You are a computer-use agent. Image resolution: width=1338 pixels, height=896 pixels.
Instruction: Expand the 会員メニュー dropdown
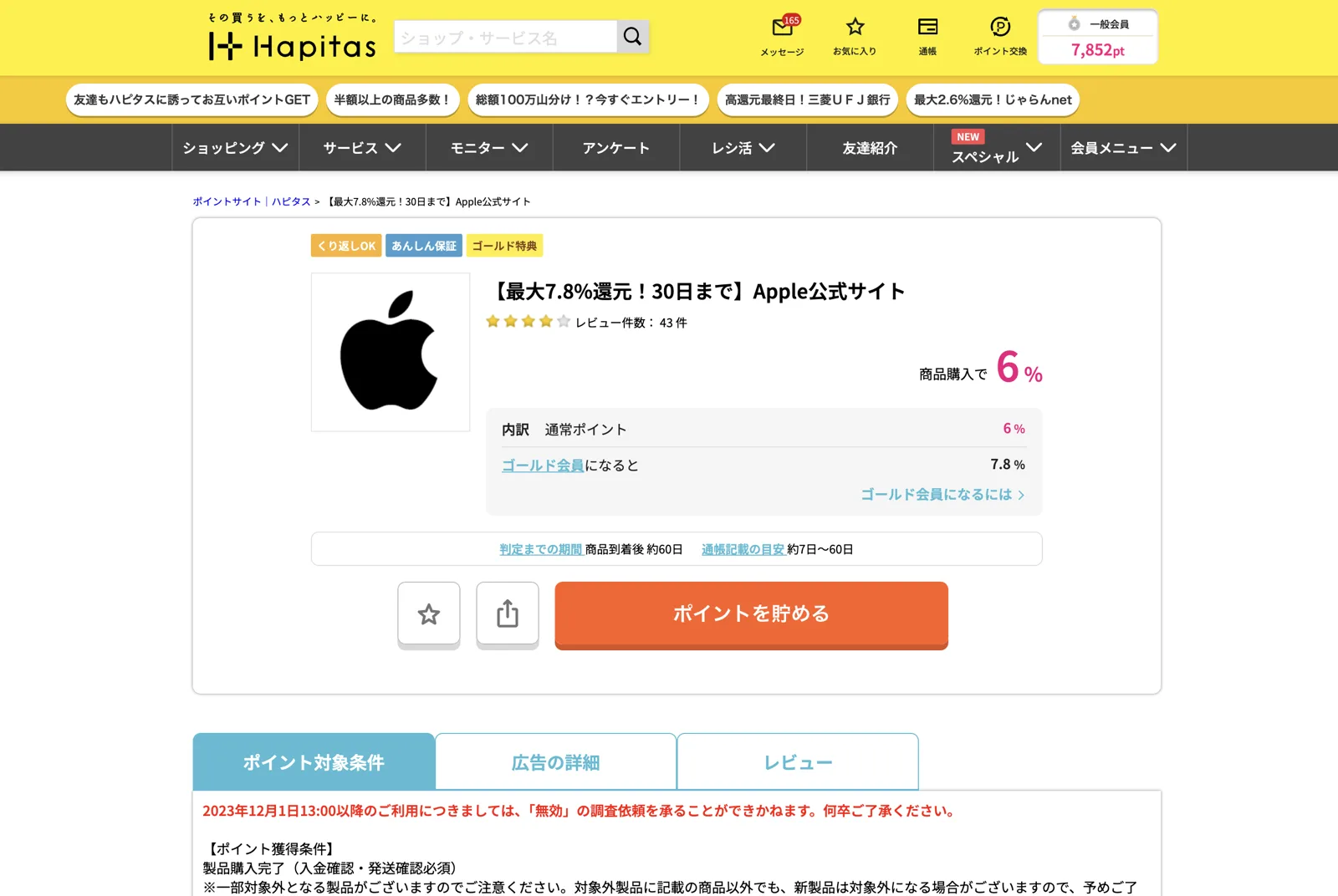pyautogui.click(x=1124, y=148)
